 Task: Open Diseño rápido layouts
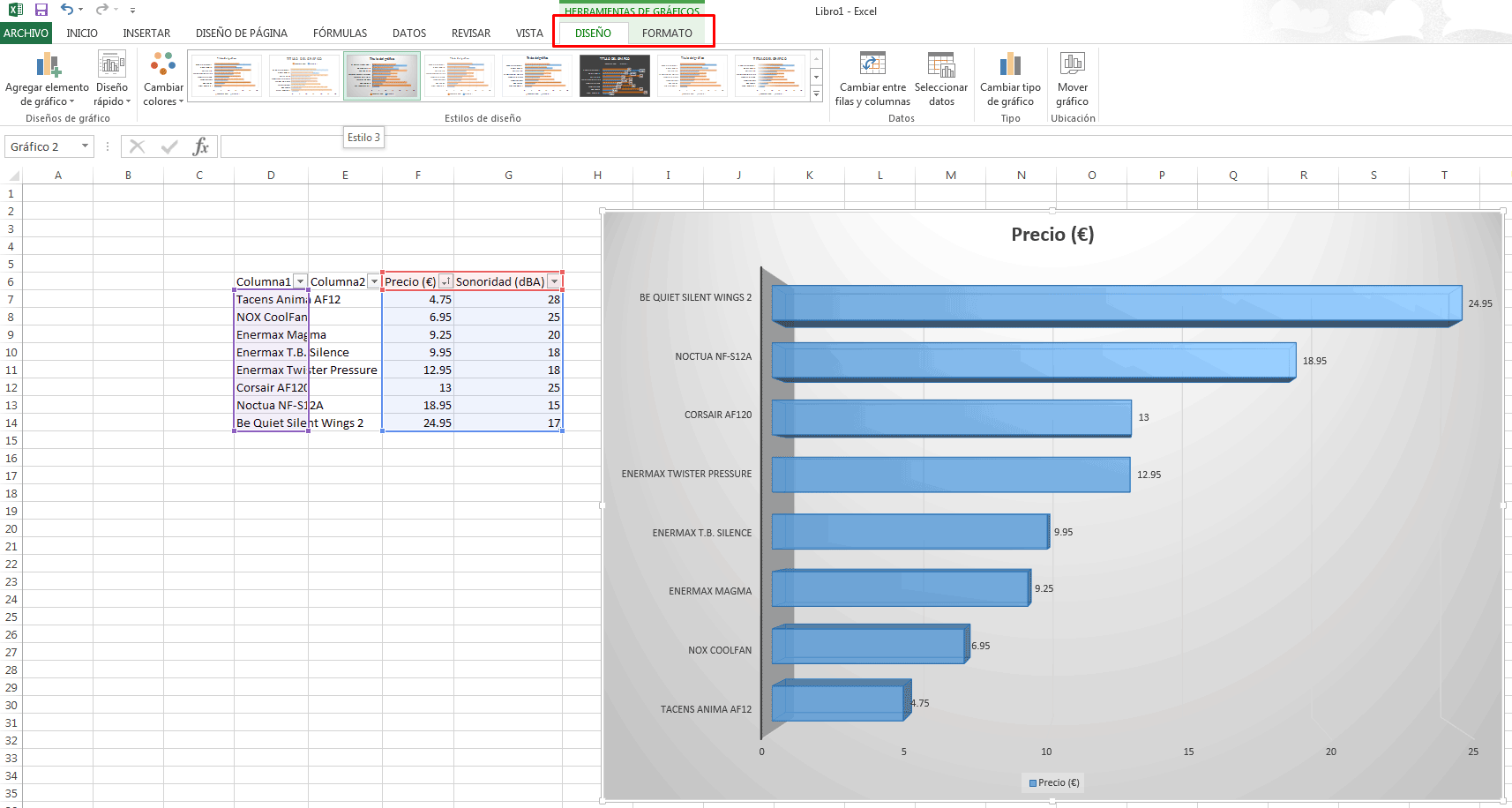click(112, 79)
